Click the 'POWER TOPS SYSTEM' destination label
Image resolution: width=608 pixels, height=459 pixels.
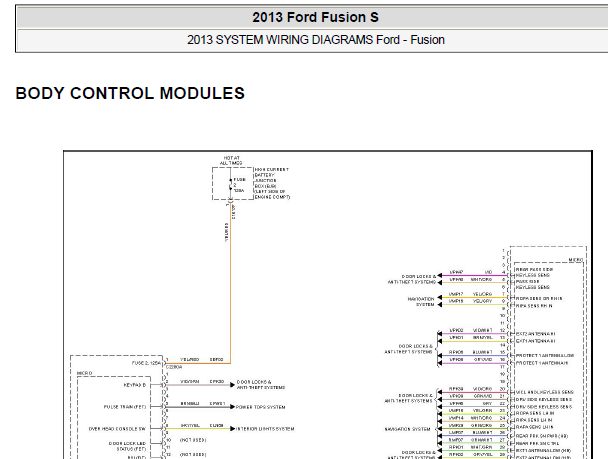[x=261, y=407]
